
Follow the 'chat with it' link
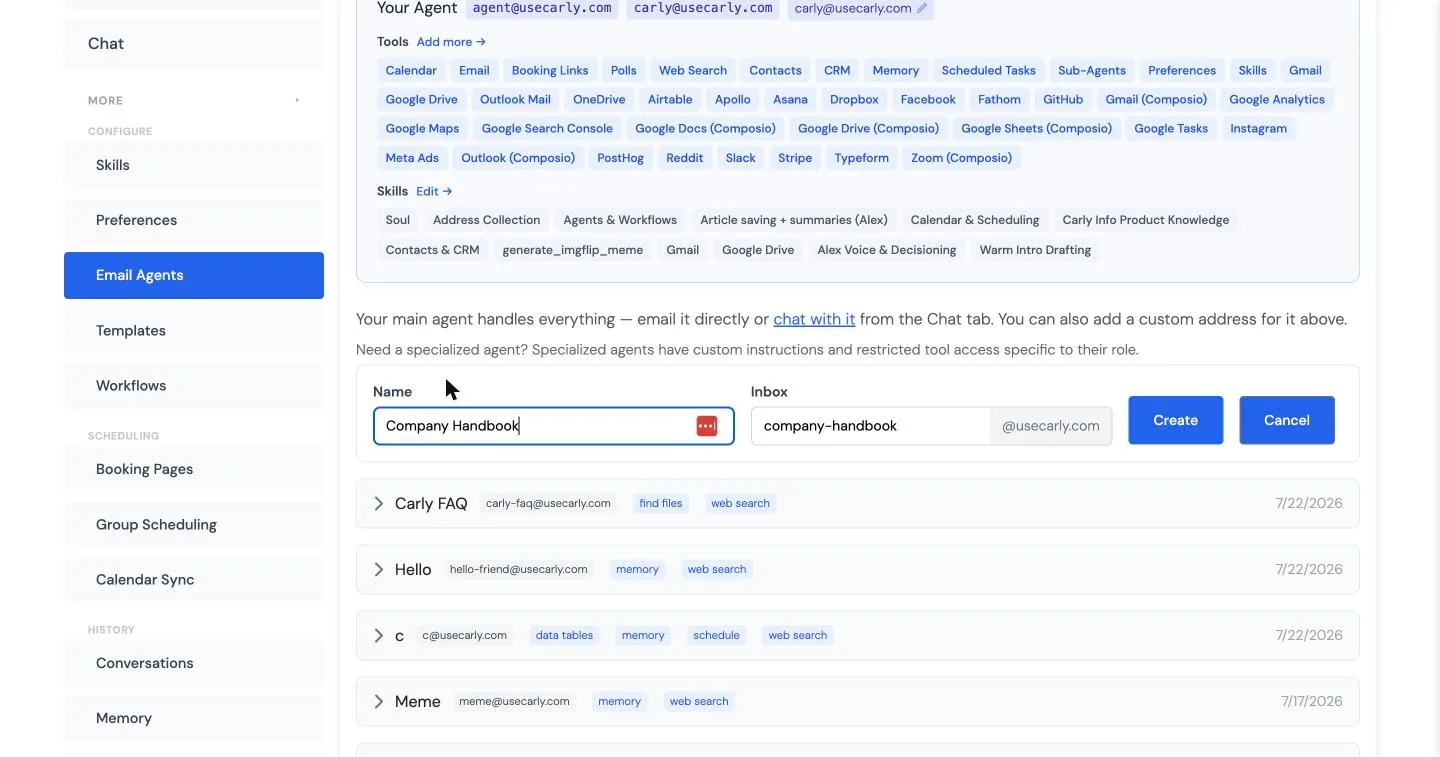click(814, 319)
